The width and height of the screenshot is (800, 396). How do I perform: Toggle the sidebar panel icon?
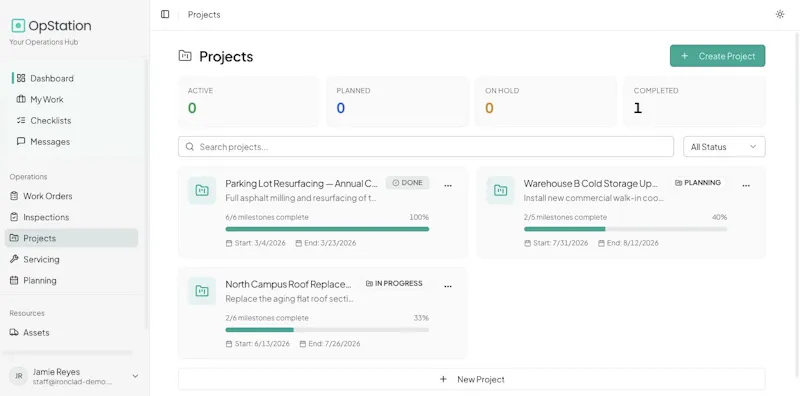pyautogui.click(x=165, y=14)
